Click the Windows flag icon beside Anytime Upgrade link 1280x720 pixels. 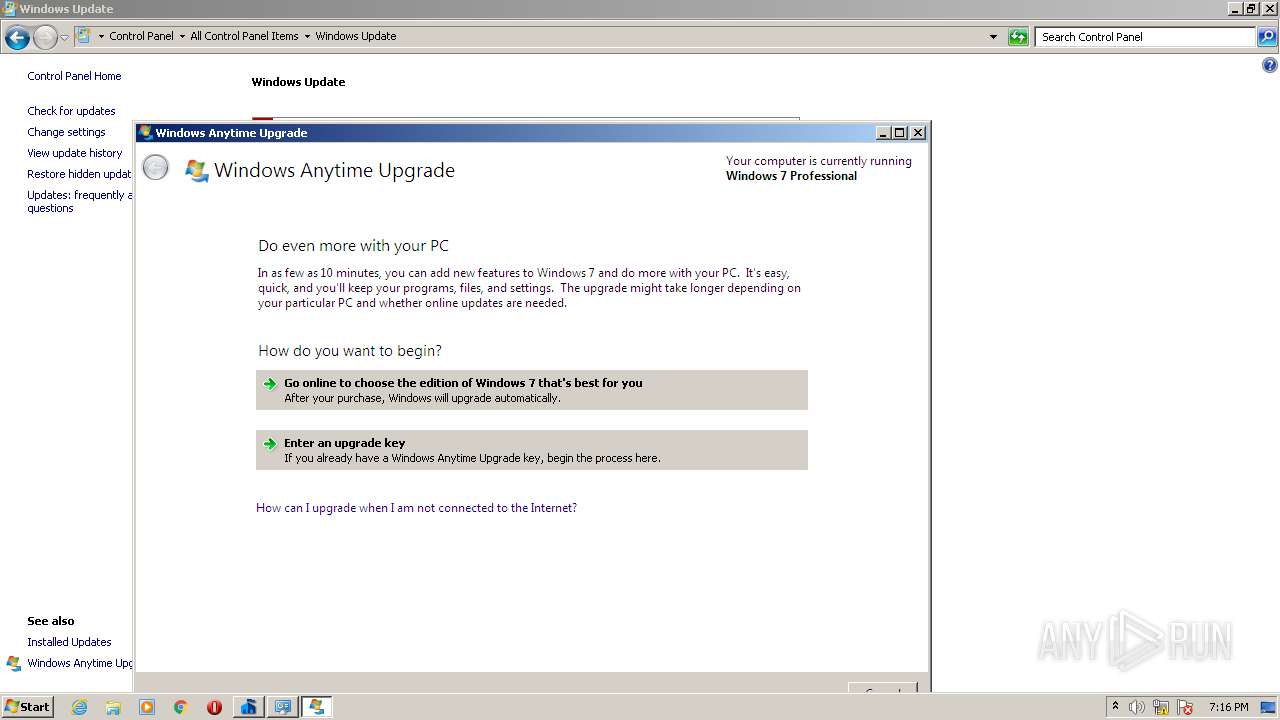coord(14,663)
